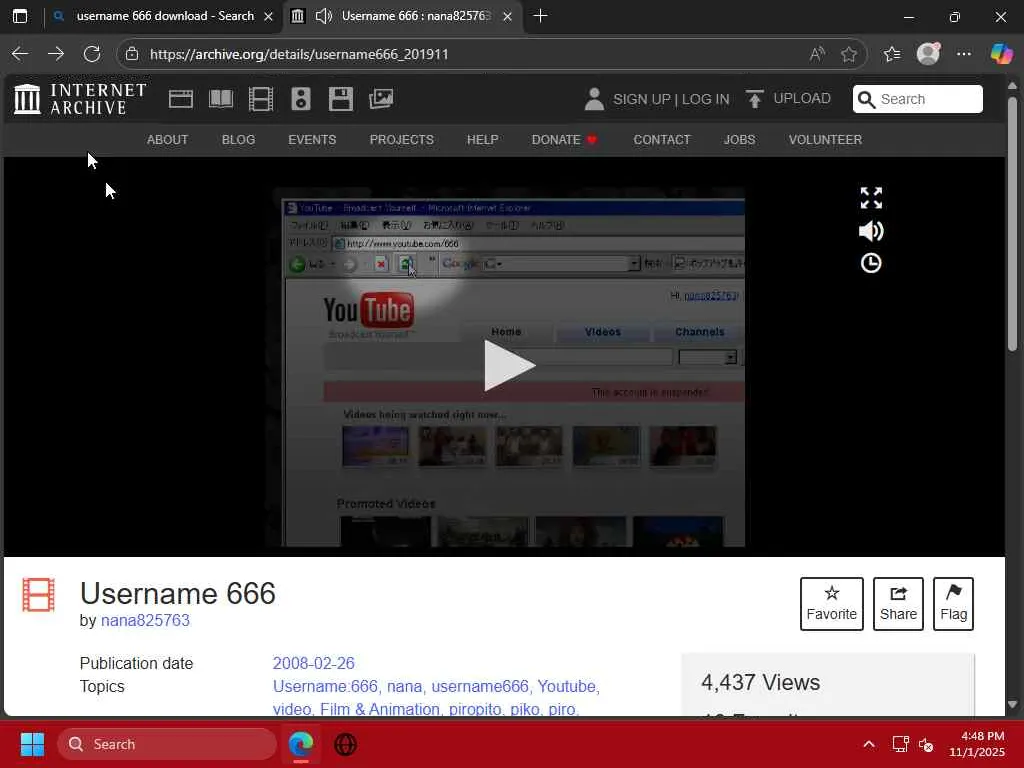Open browser Favorites list icon
Viewport: 1024px width, 768px height.
(892, 54)
